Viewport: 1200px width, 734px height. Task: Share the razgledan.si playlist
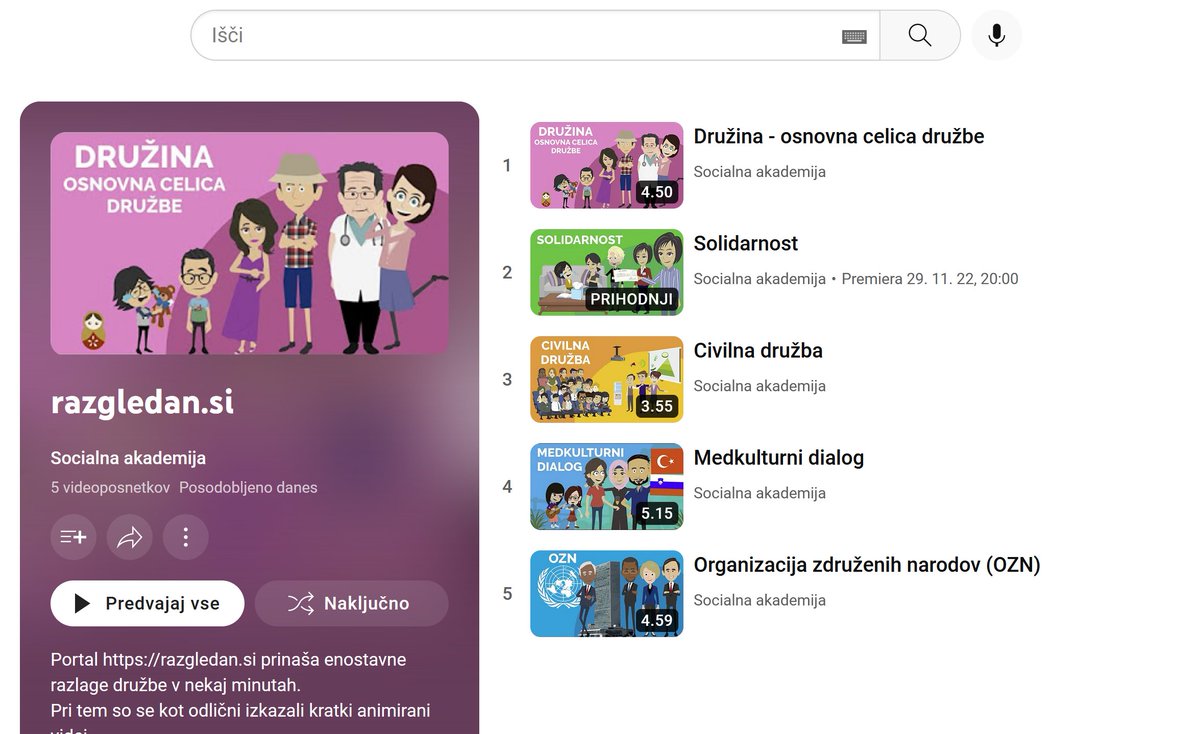coord(130,537)
